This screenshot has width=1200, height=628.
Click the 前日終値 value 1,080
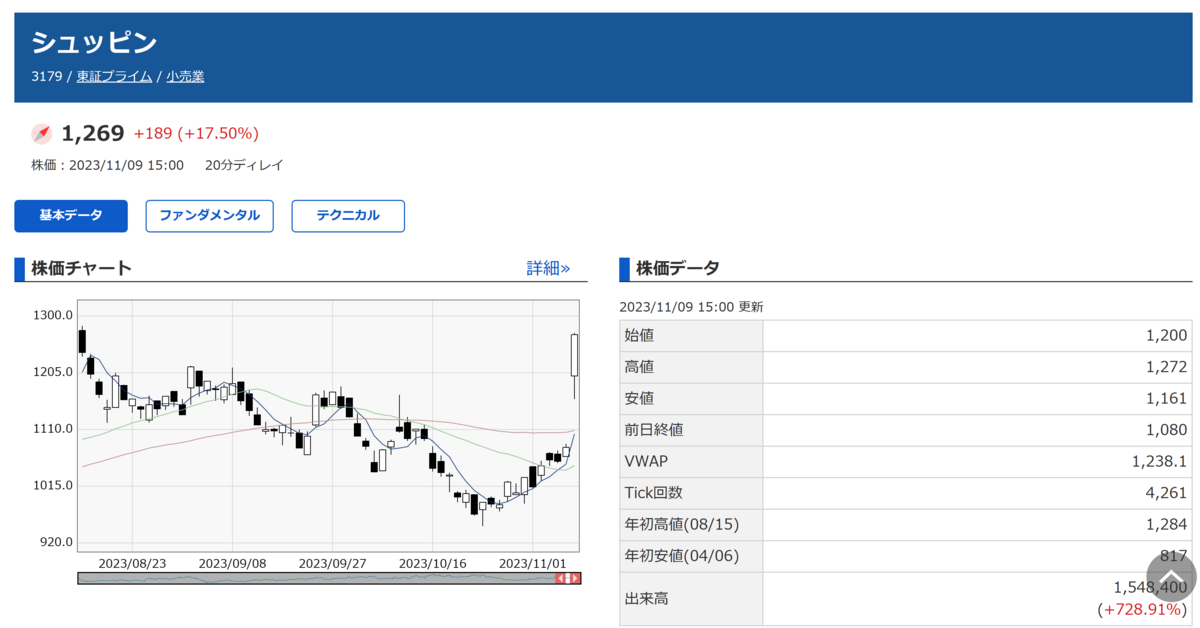[1167, 430]
